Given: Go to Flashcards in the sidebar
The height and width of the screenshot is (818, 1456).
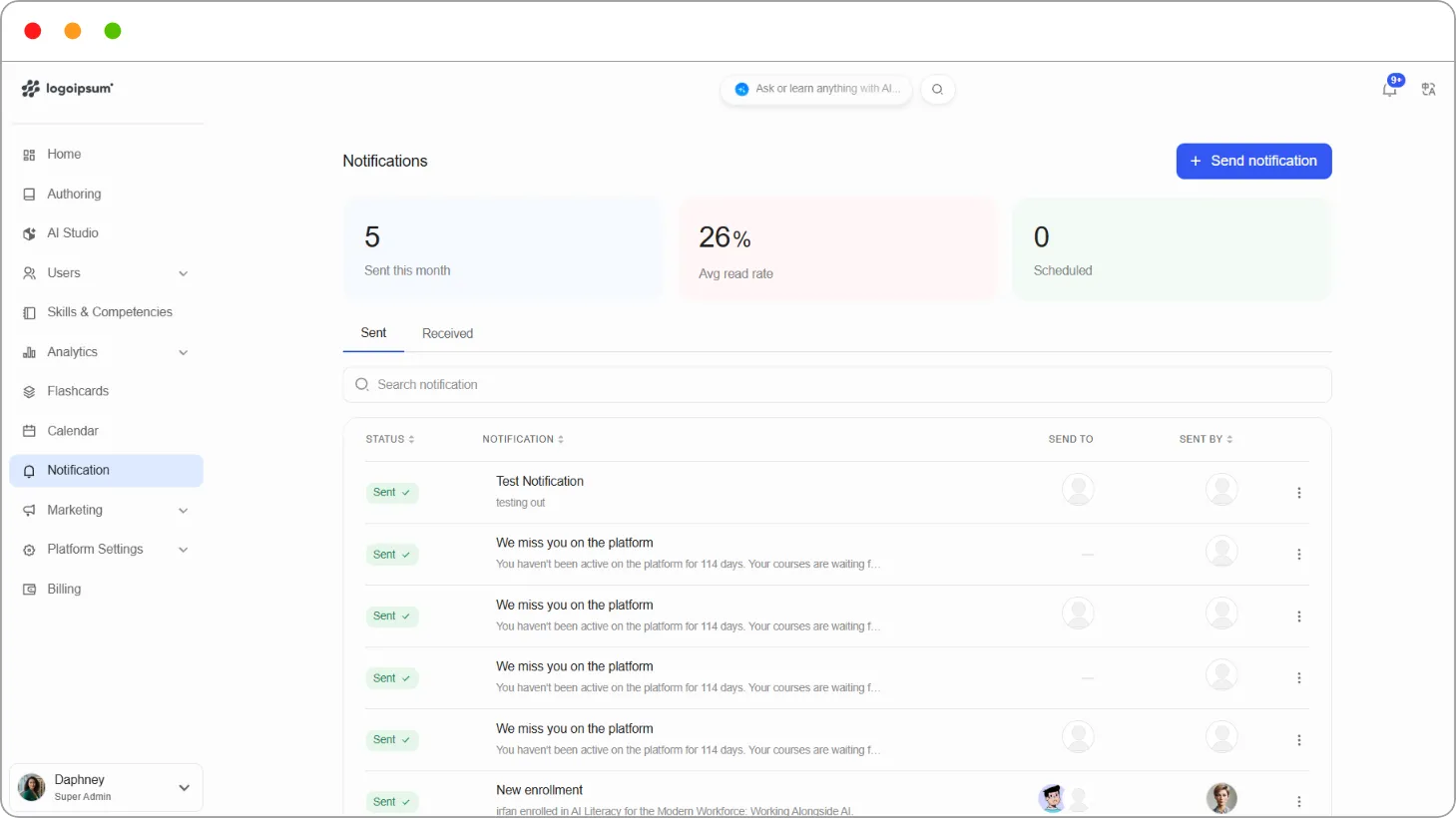Looking at the screenshot, I should click(x=106, y=391).
